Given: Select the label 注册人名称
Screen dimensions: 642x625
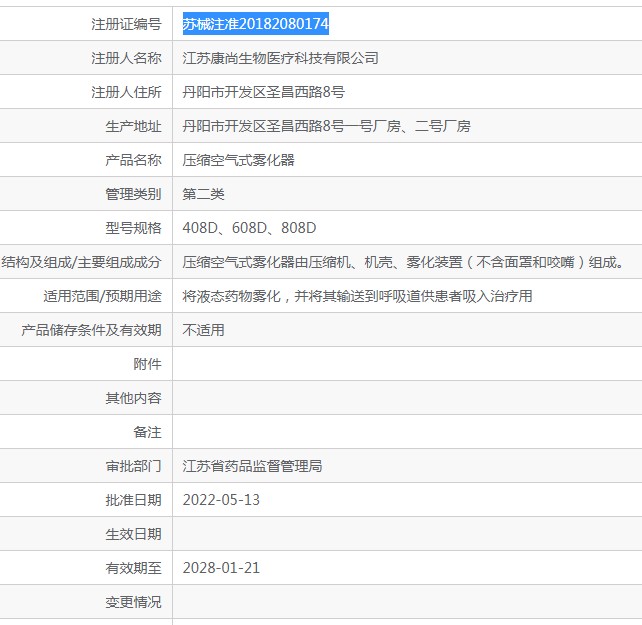Looking at the screenshot, I should coord(126,58).
